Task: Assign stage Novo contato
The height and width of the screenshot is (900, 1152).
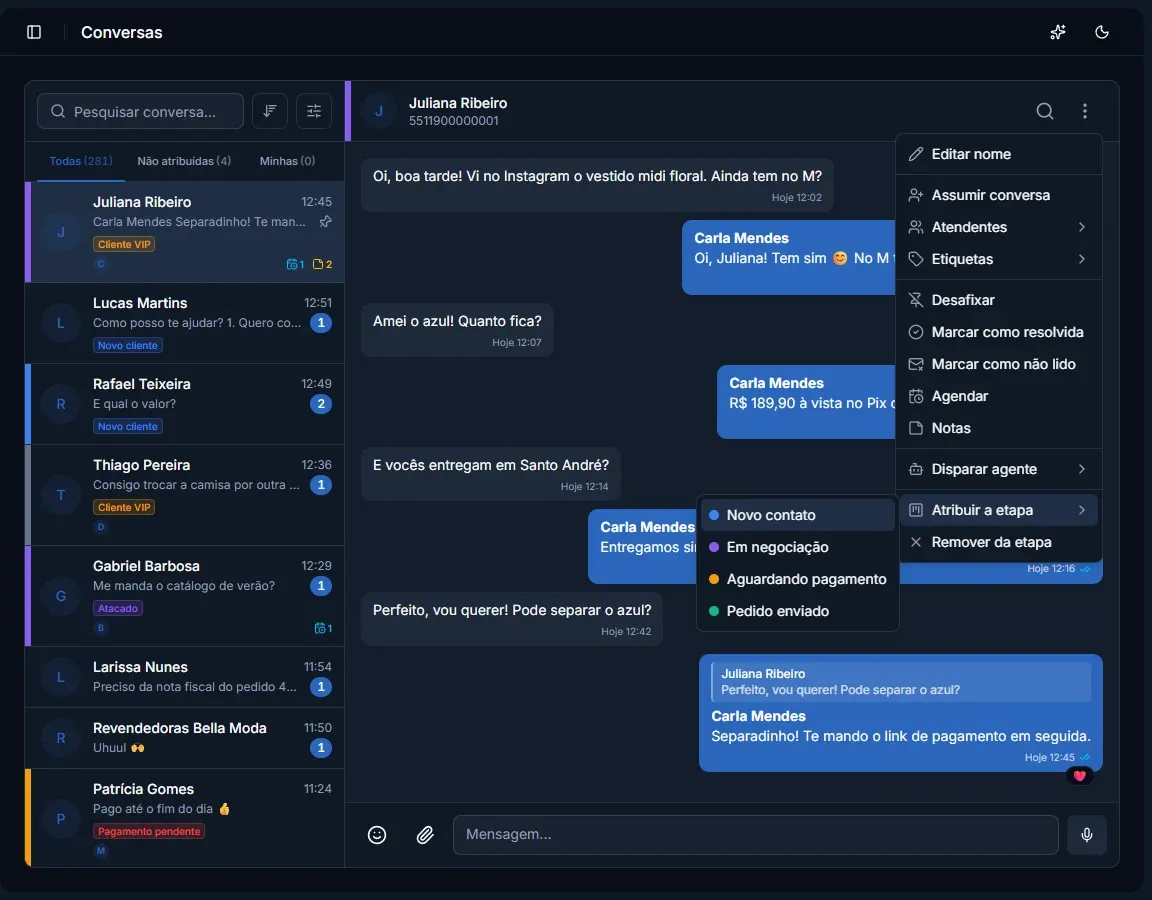Action: coord(798,515)
